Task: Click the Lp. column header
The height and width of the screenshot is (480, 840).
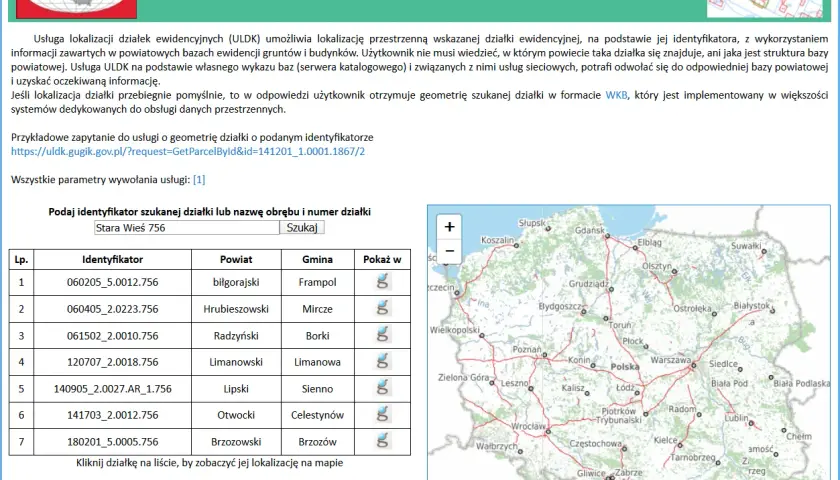Action: click(x=21, y=259)
